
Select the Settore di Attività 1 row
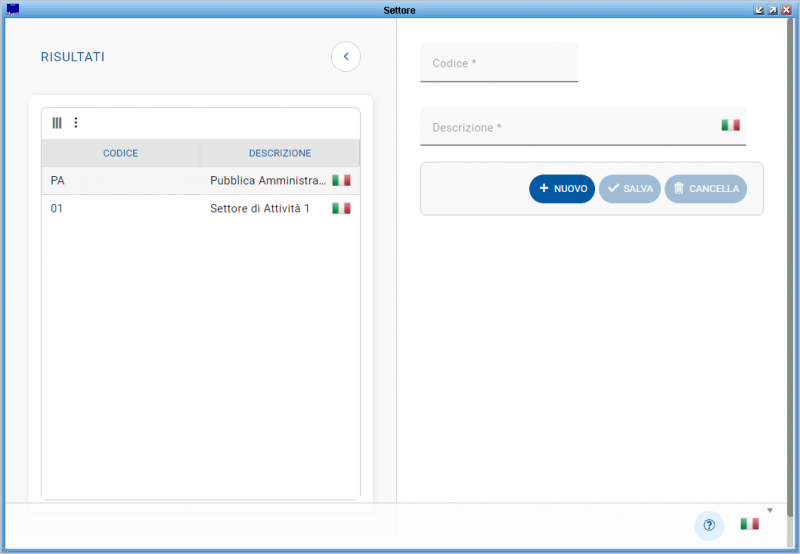(260, 208)
